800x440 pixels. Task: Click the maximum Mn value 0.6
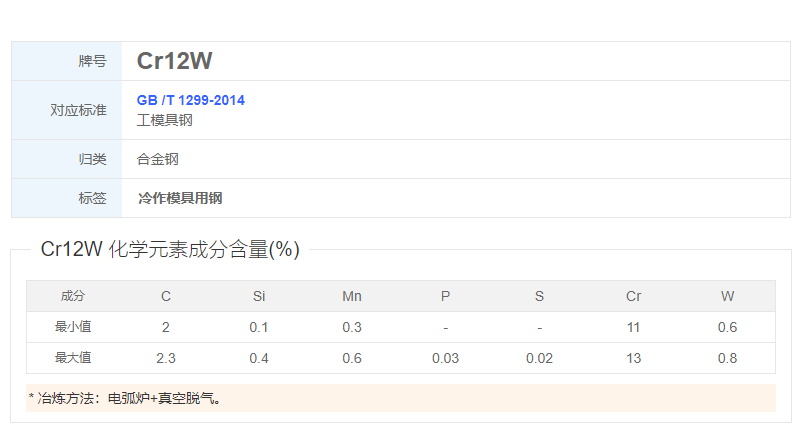[352, 358]
